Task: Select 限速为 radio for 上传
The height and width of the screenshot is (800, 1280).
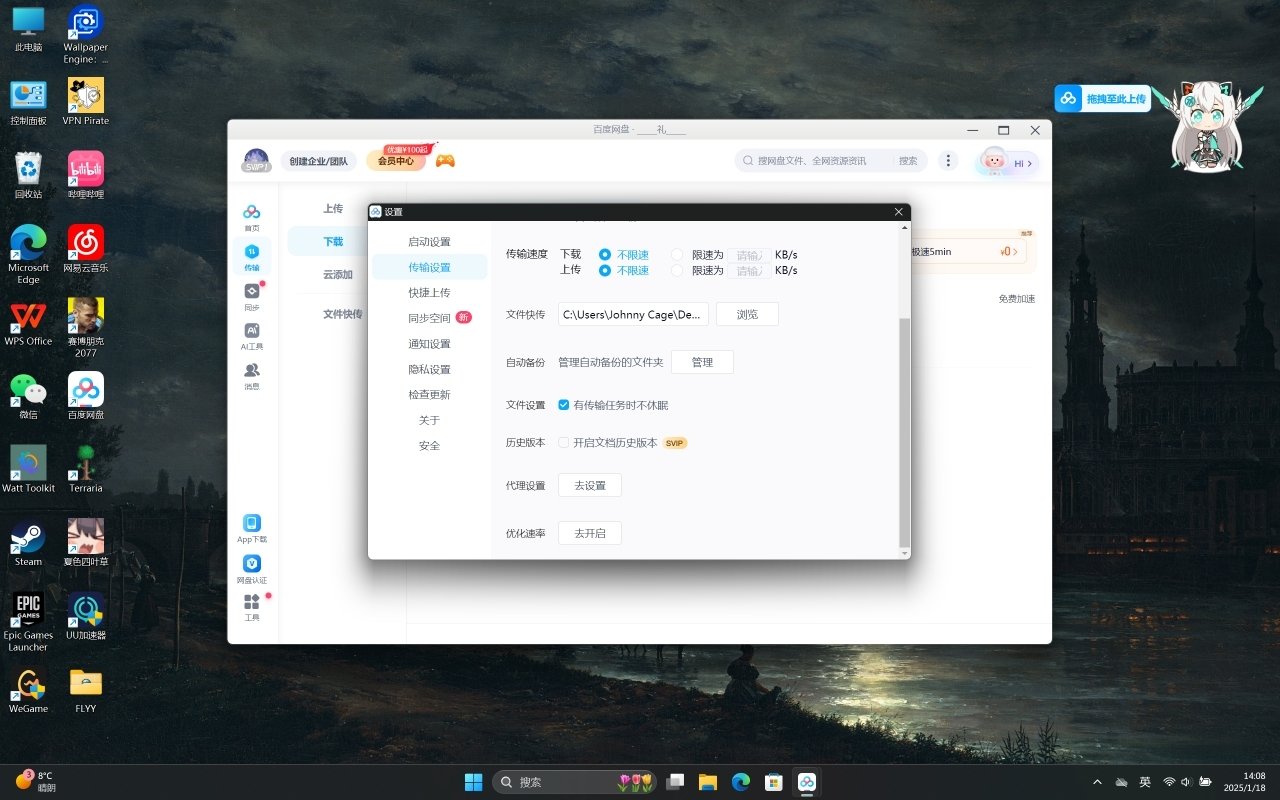Action: [677, 271]
